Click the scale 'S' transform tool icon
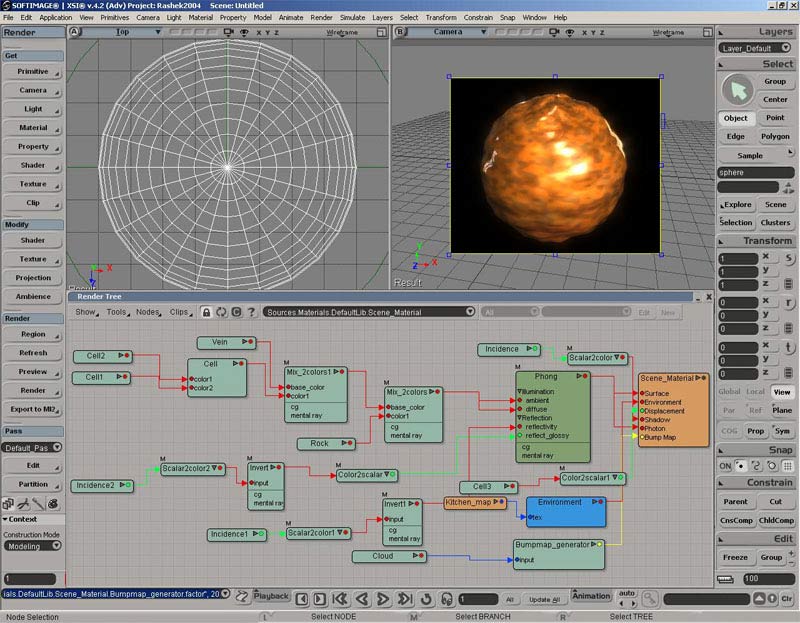 pos(789,258)
